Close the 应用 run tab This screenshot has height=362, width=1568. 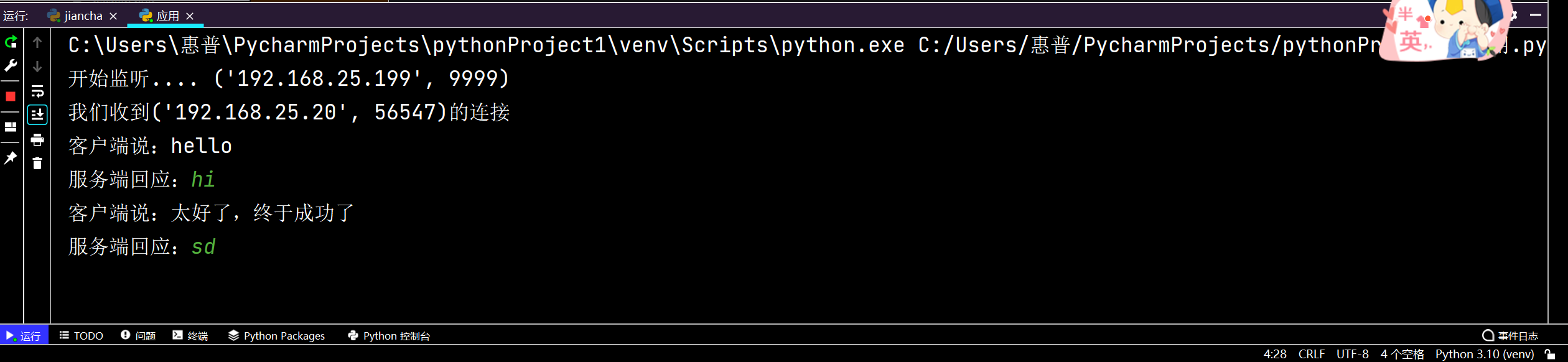click(190, 16)
